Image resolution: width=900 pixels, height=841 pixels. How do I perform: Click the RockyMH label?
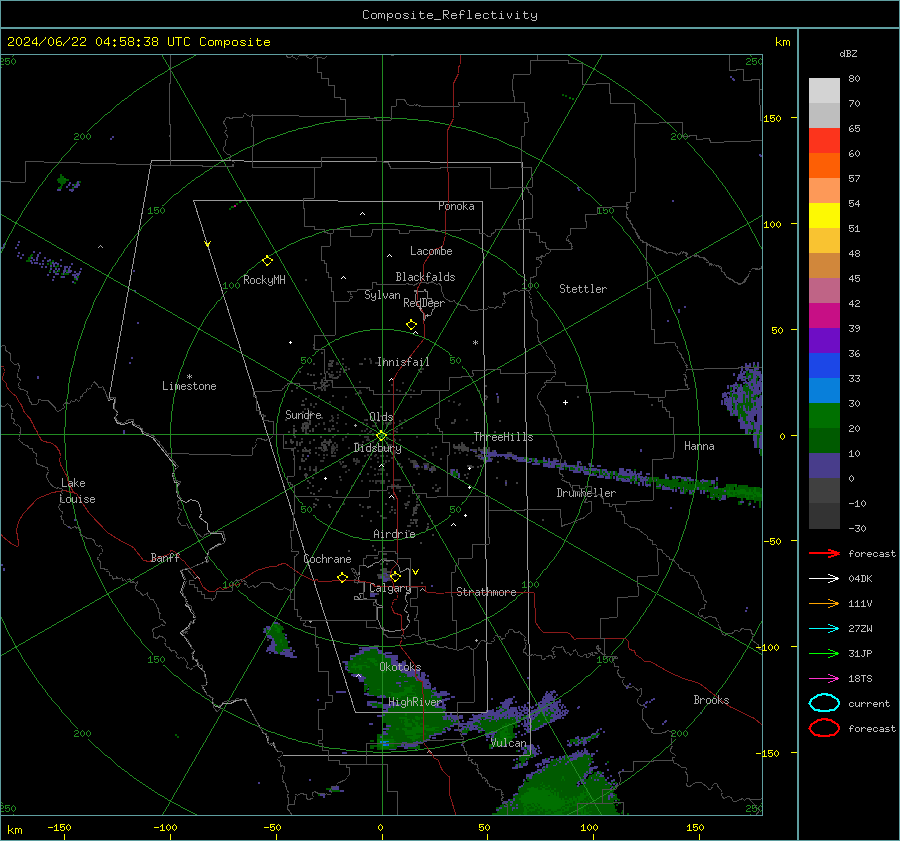click(x=264, y=280)
